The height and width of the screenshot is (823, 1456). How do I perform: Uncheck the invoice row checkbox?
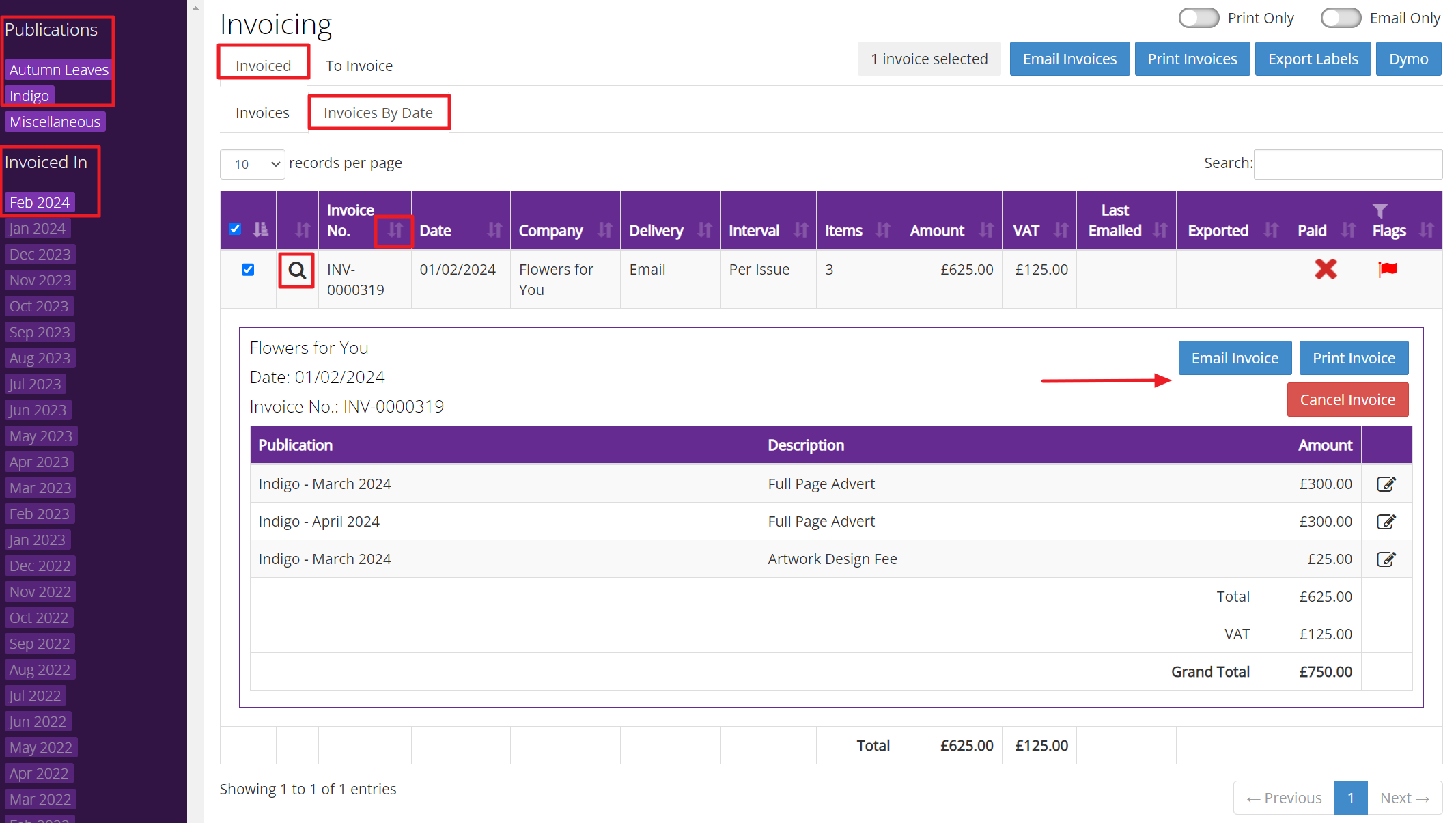248,269
